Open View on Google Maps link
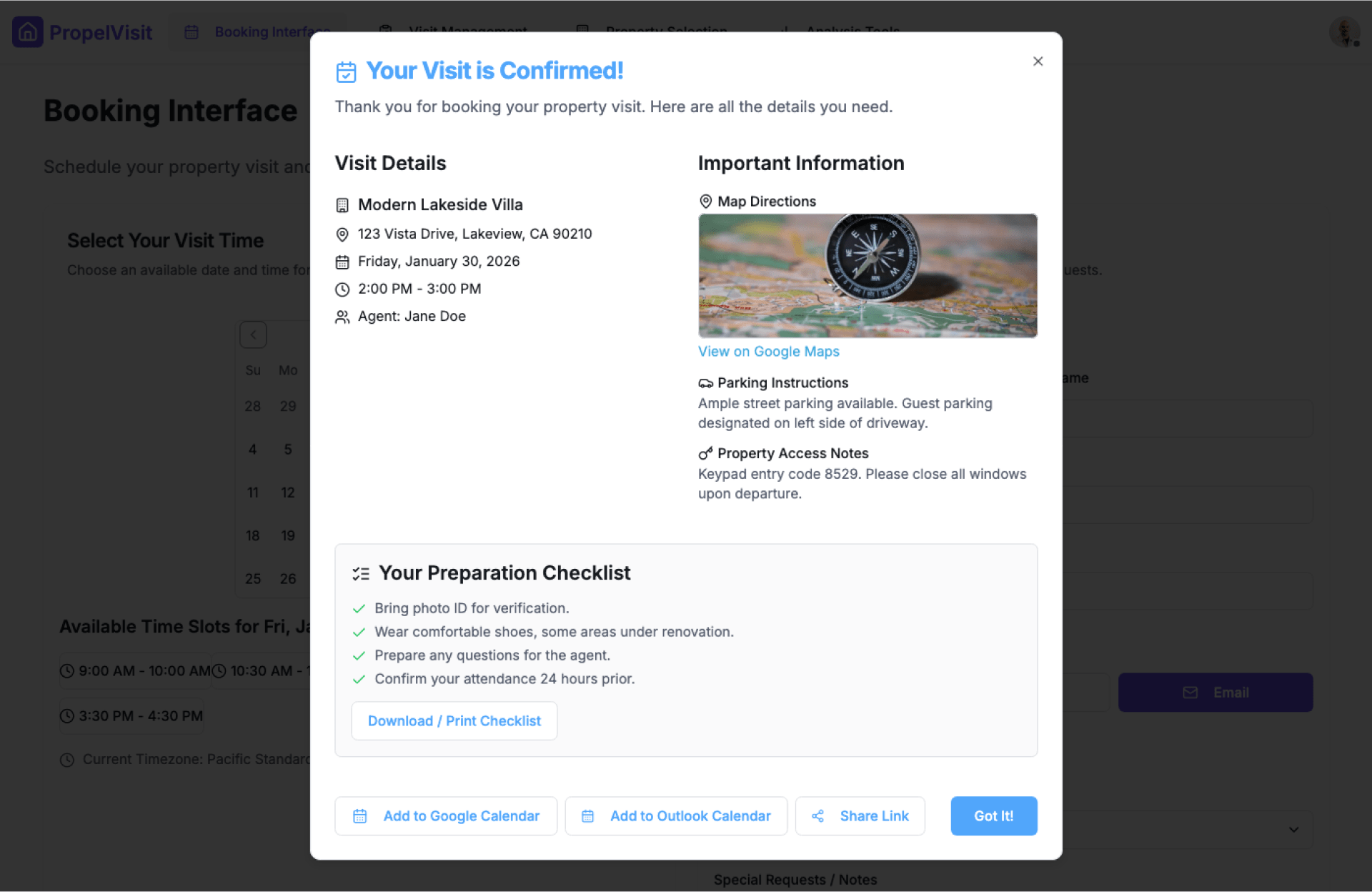Image resolution: width=1372 pixels, height=892 pixels. click(768, 352)
